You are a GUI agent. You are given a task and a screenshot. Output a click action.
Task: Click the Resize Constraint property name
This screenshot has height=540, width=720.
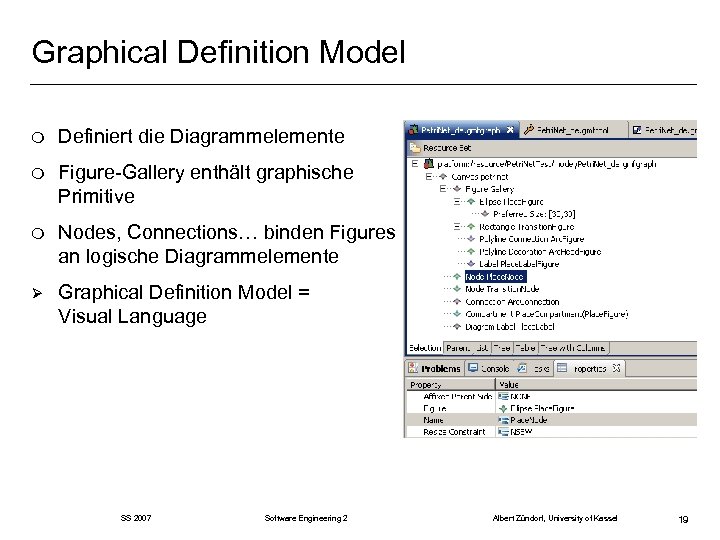pyautogui.click(x=454, y=432)
